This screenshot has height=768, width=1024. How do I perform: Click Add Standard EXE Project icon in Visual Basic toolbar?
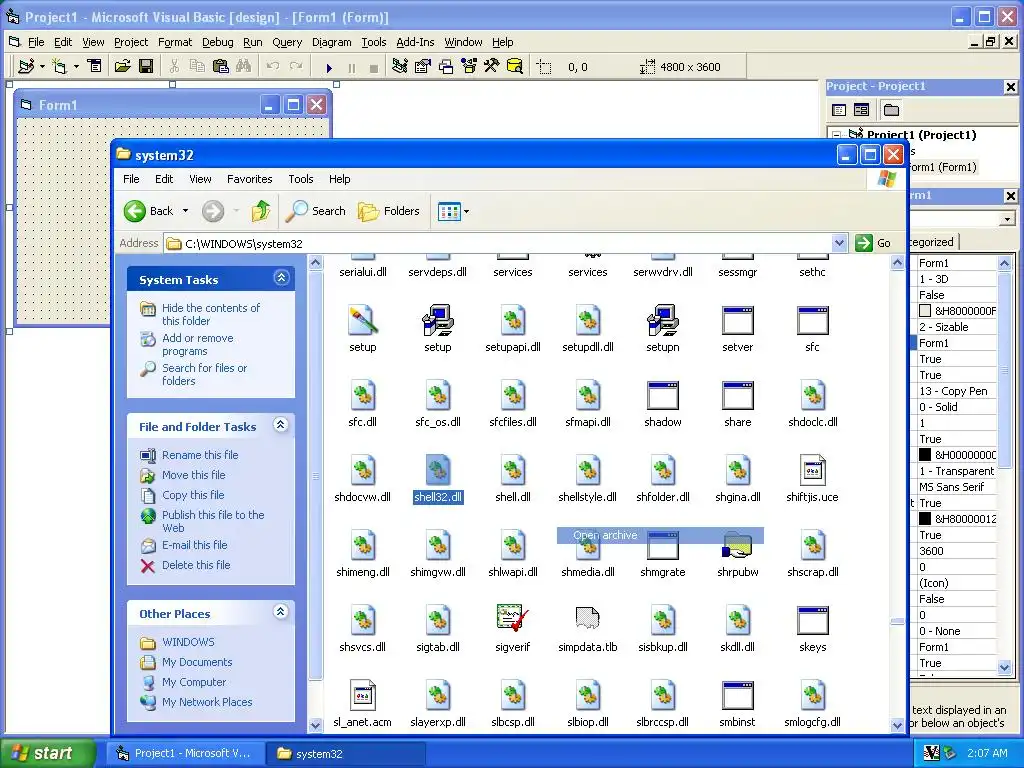tap(26, 67)
